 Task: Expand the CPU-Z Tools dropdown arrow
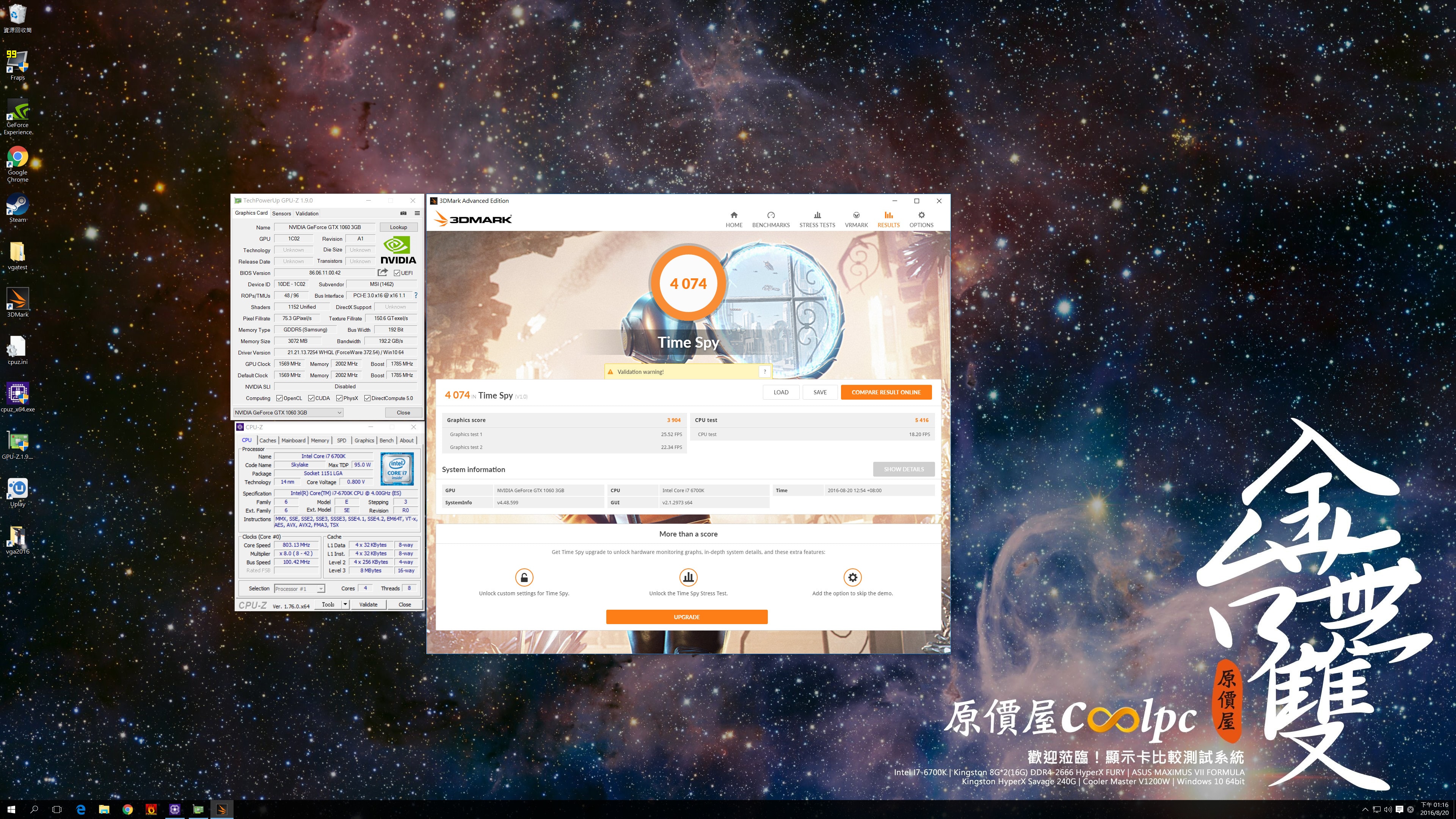[x=345, y=604]
